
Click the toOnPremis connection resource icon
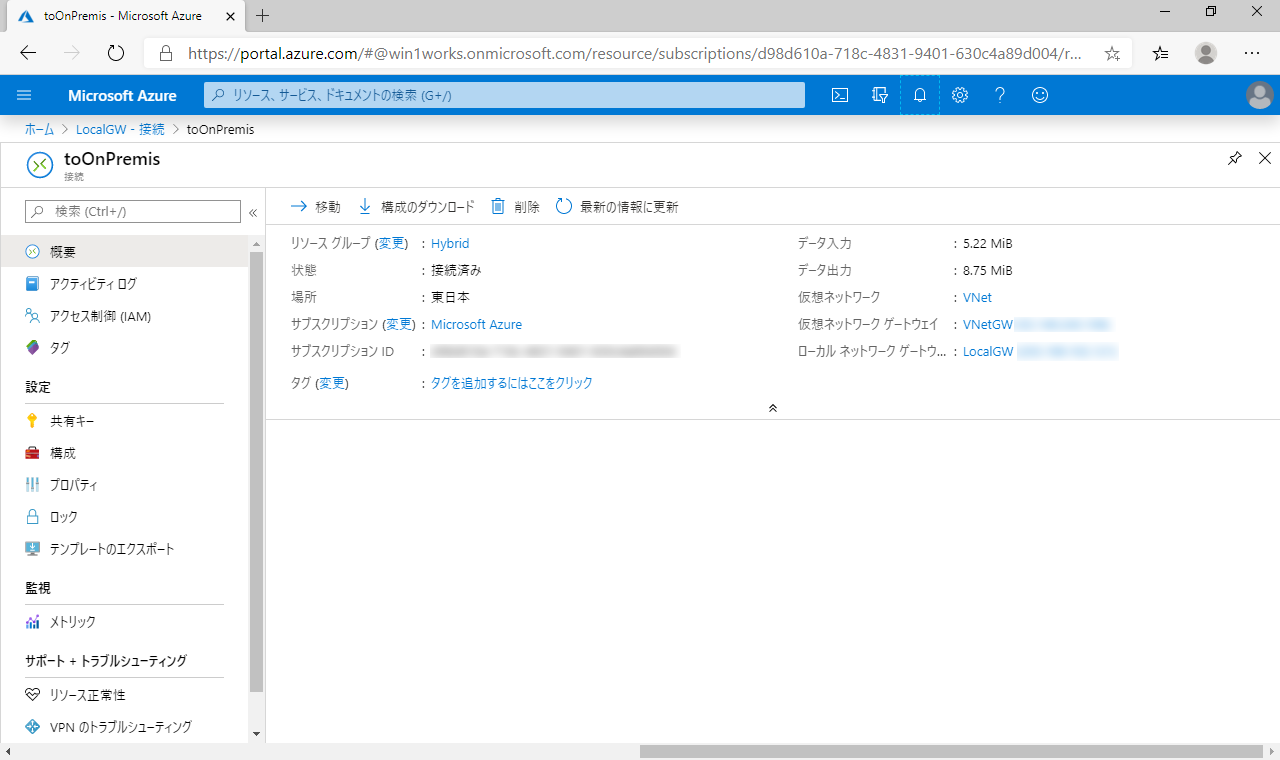point(40,165)
